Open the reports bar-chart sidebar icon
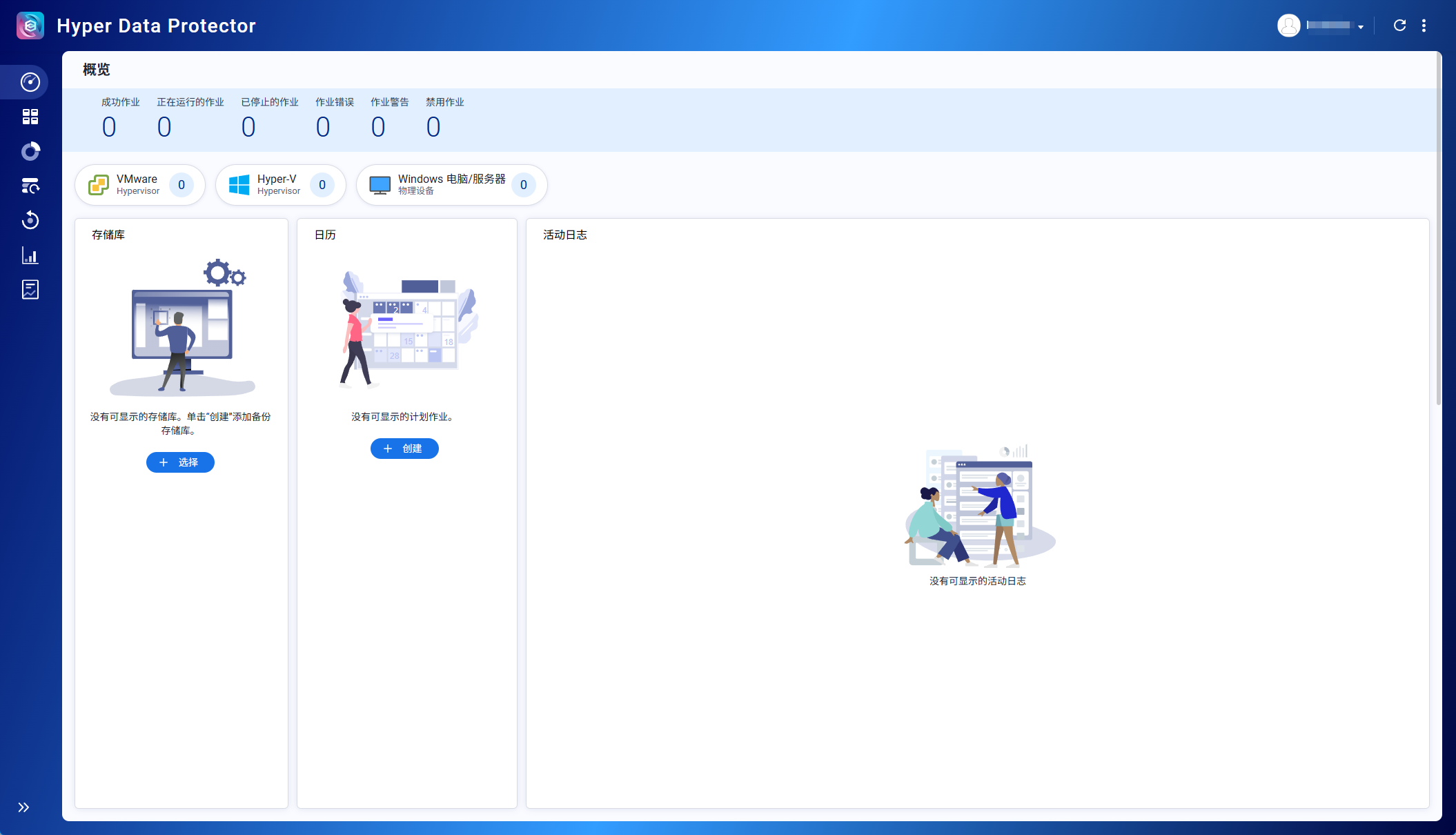1456x835 pixels. pos(30,255)
